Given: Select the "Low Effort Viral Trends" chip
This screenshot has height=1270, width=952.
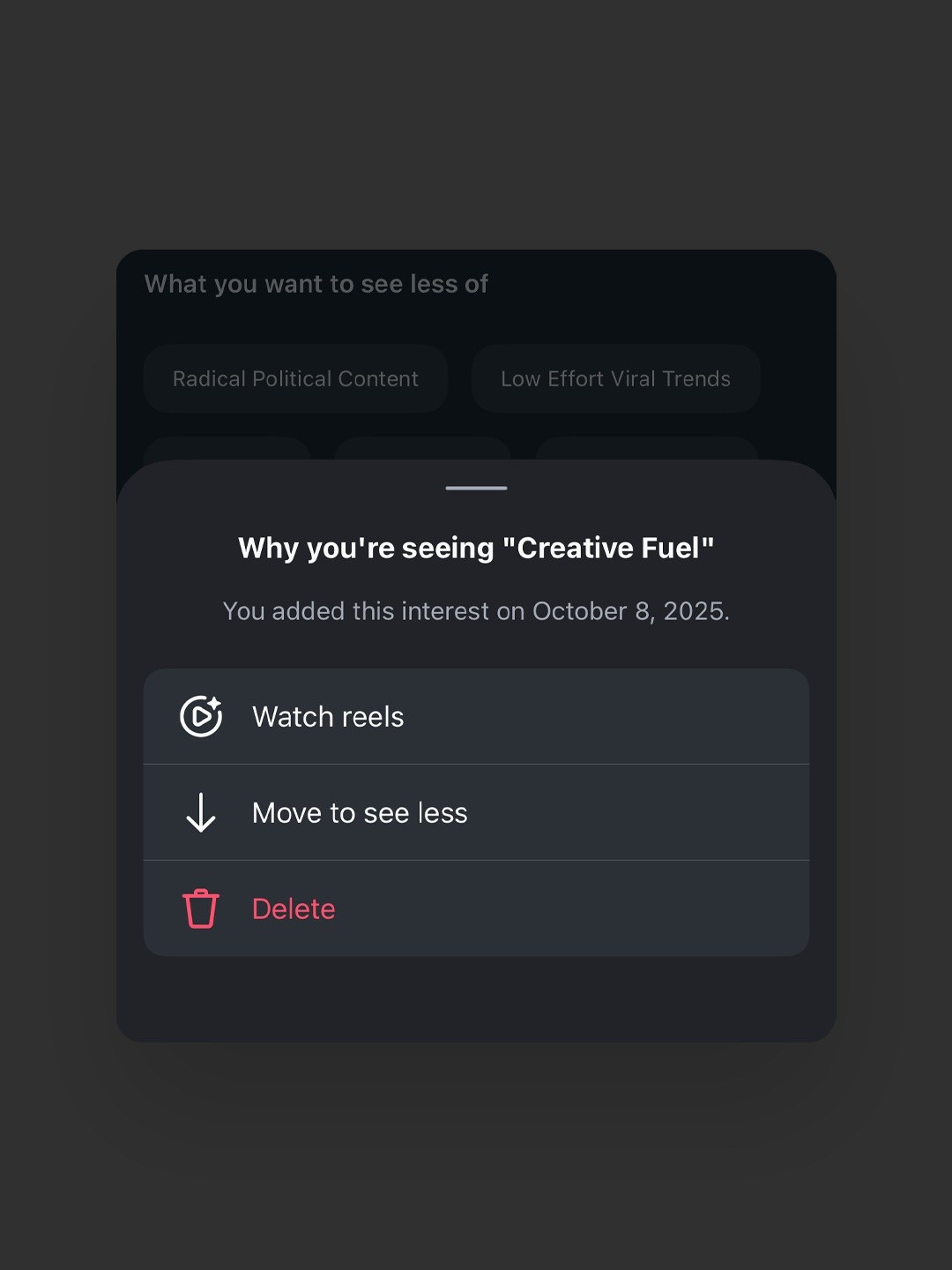Looking at the screenshot, I should click(615, 379).
